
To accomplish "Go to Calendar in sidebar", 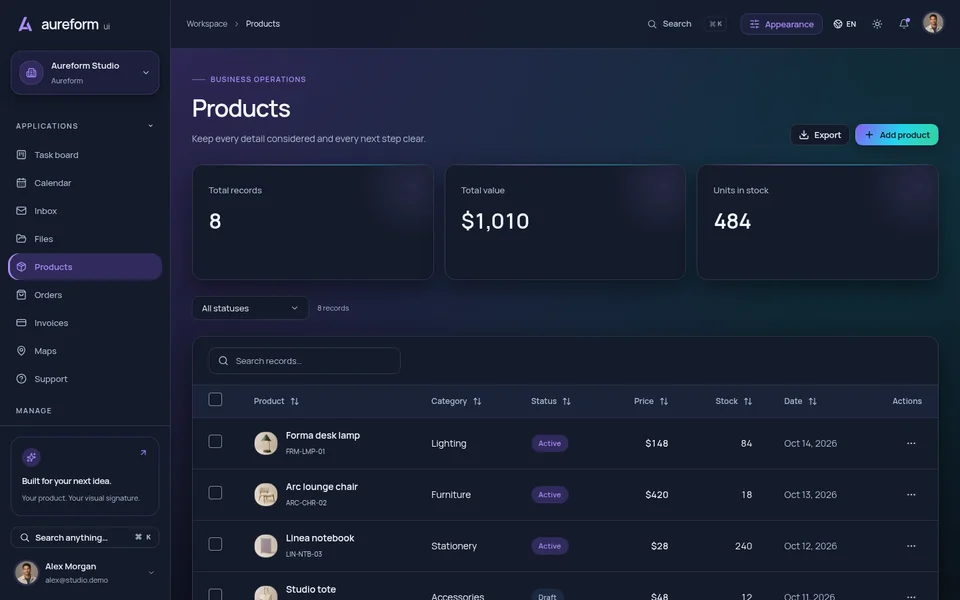I will pyautogui.click(x=85, y=183).
